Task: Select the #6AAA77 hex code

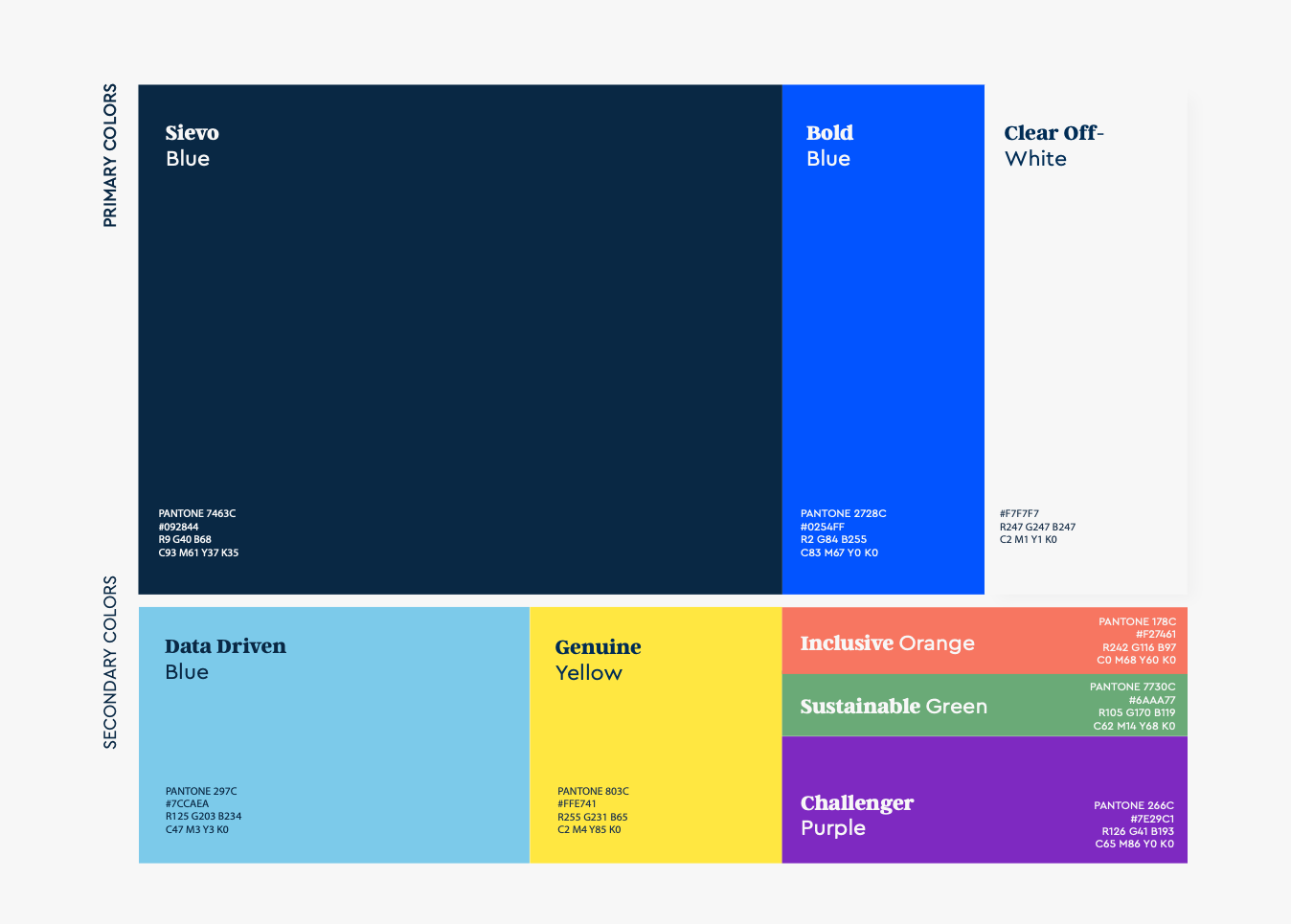Action: click(x=1151, y=700)
